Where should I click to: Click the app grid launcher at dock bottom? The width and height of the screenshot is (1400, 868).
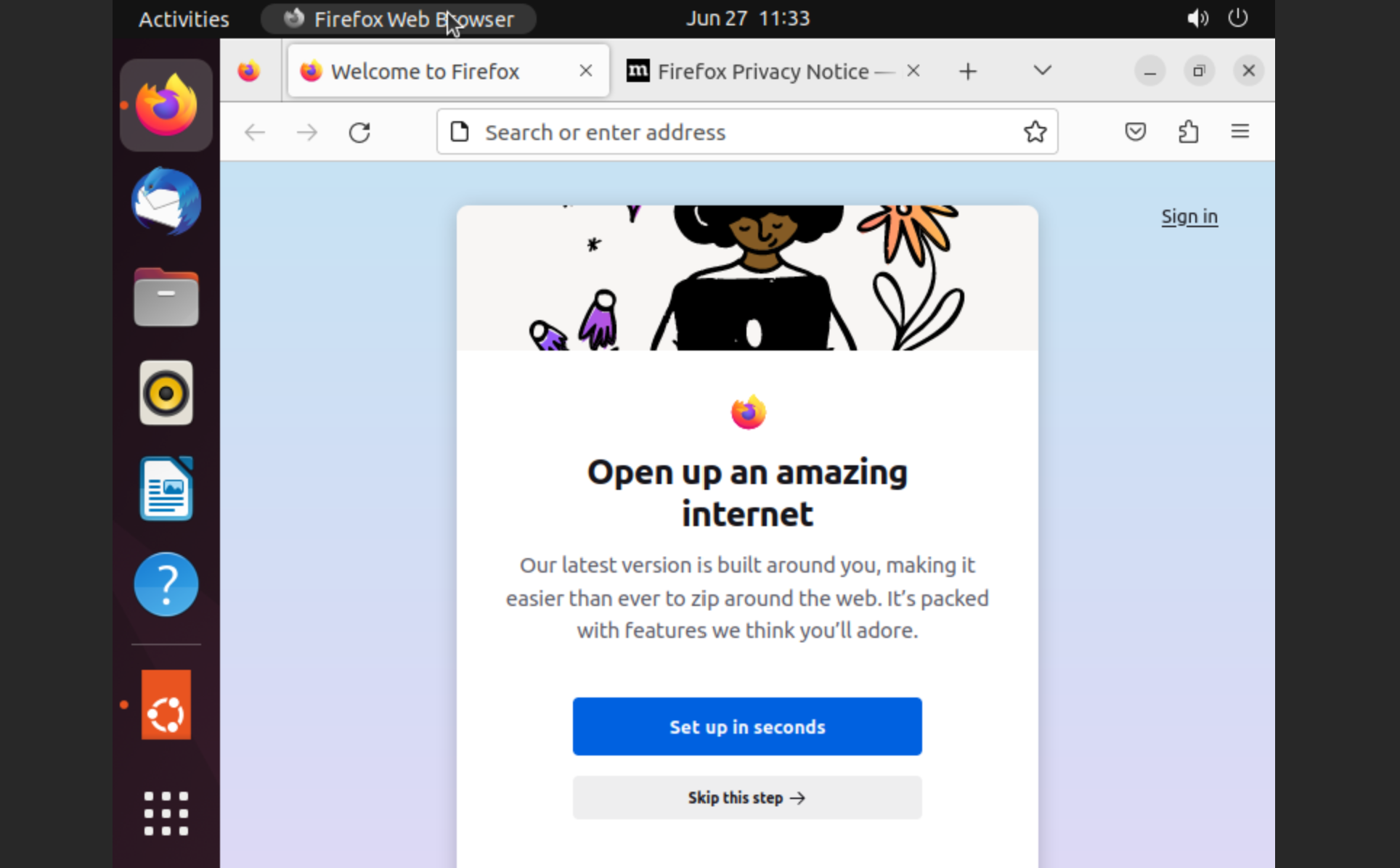coord(168,811)
